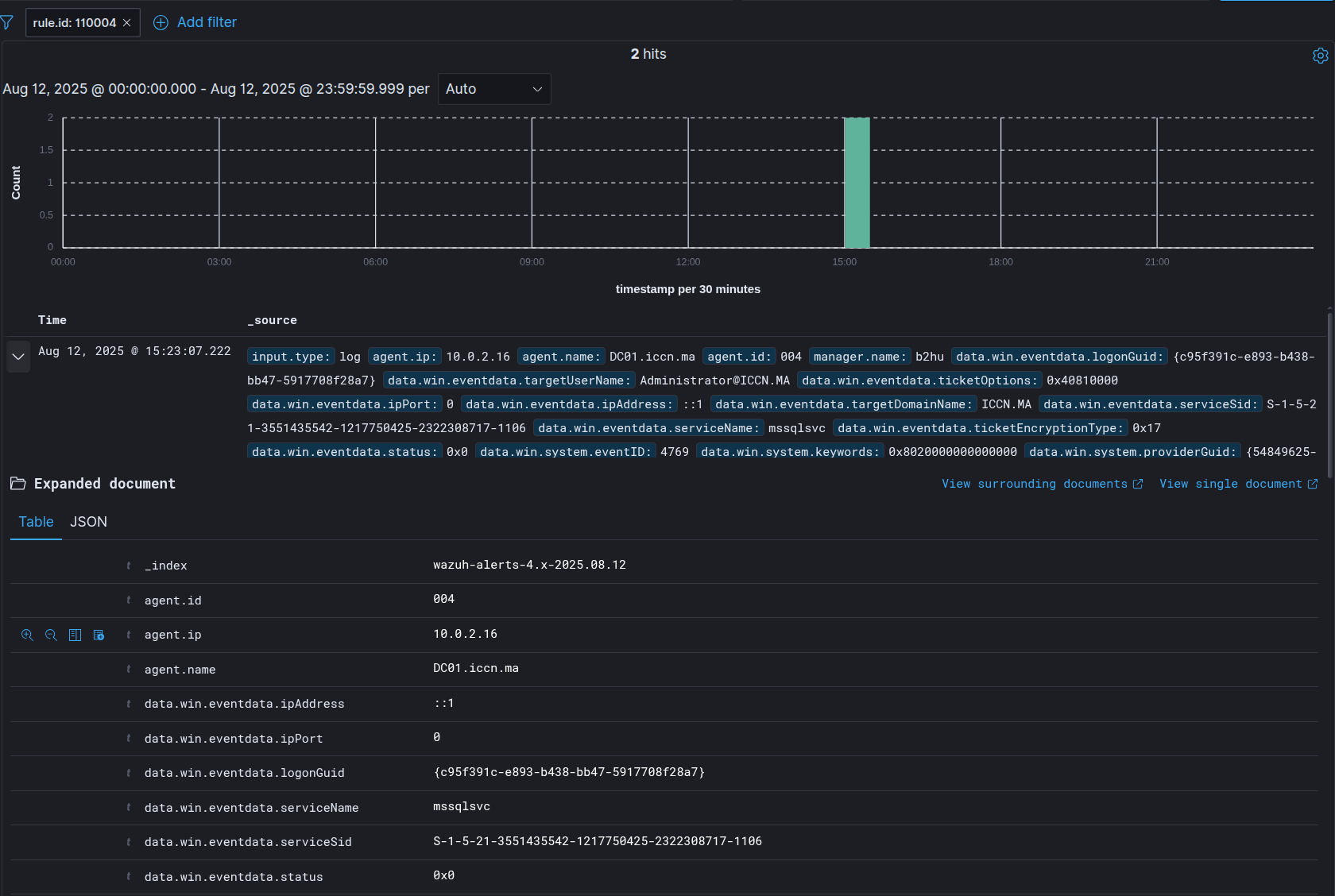Click the Expanded document folder icon

(x=17, y=484)
